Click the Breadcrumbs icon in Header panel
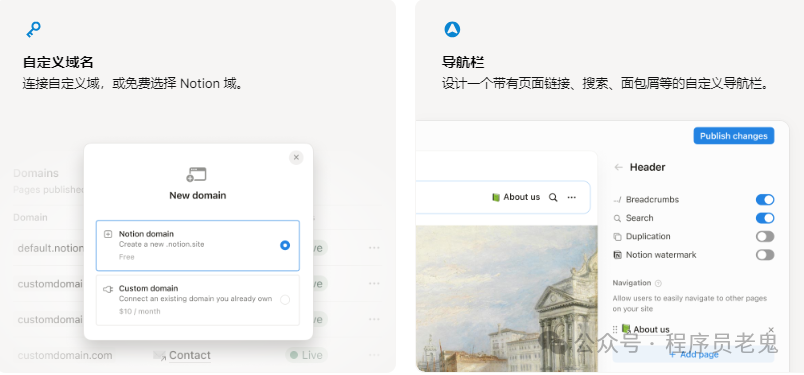Viewport: 804px width, 375px height. [x=617, y=200]
